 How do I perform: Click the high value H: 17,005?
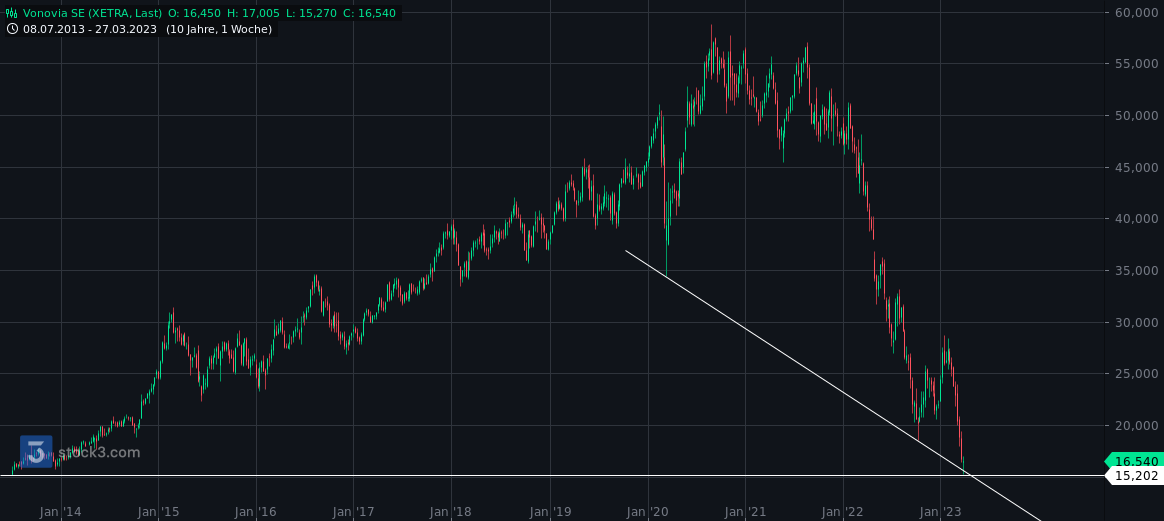[253, 13]
